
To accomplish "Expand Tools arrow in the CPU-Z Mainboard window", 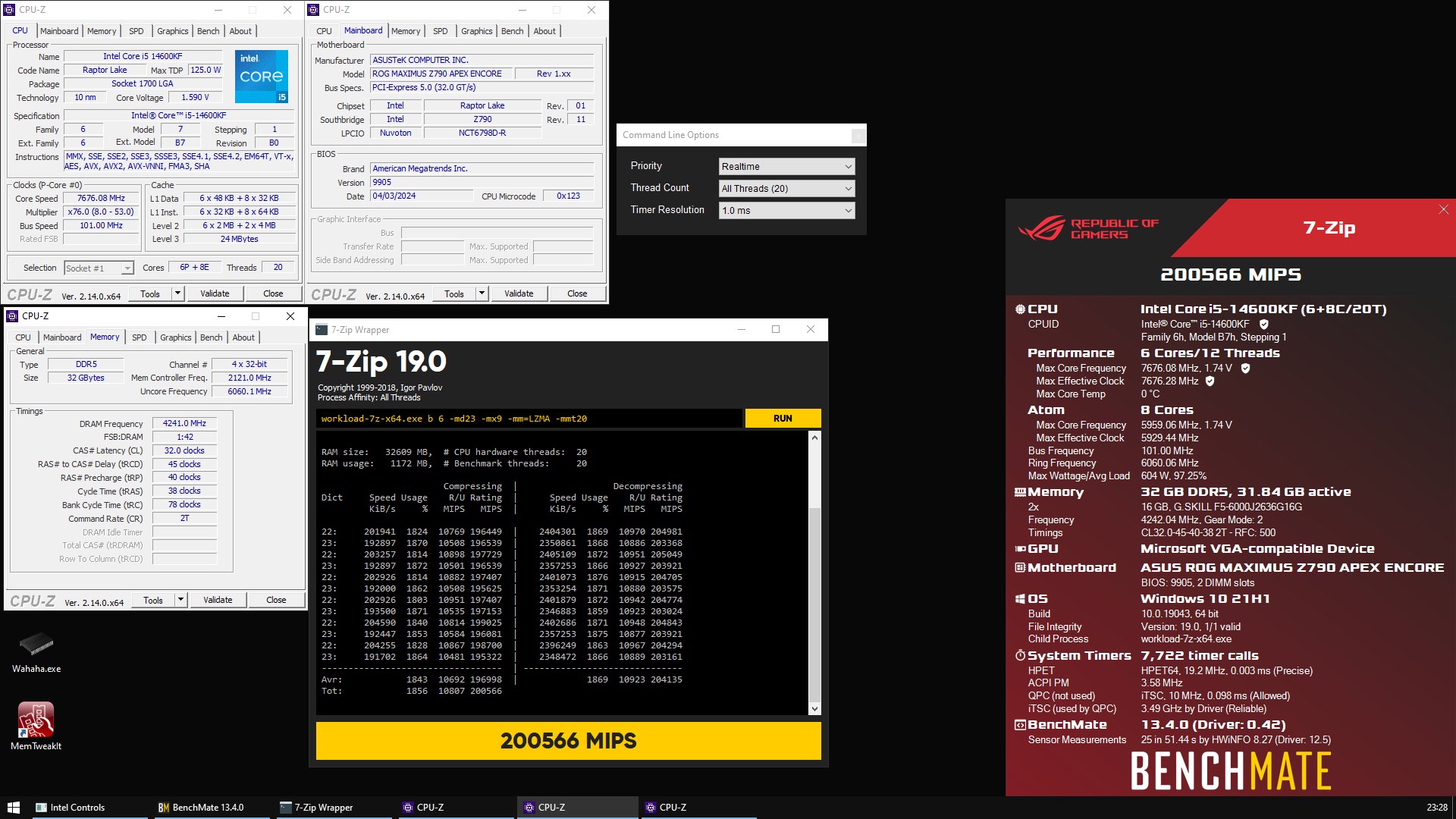I will click(x=482, y=294).
